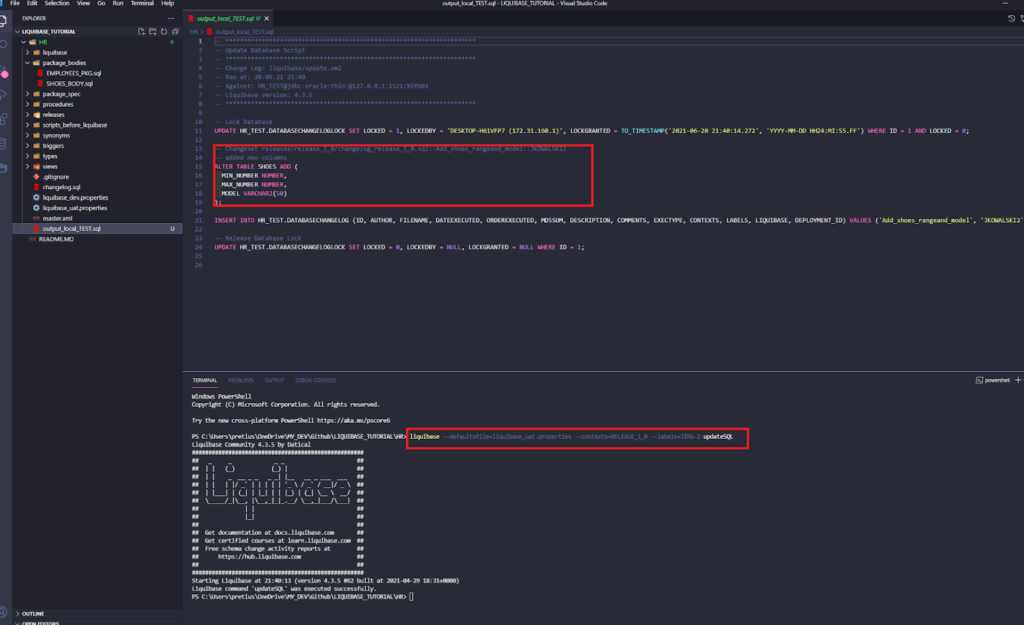This screenshot has width=1024, height=625.
Task: Open the File menu
Action: tap(15, 3)
